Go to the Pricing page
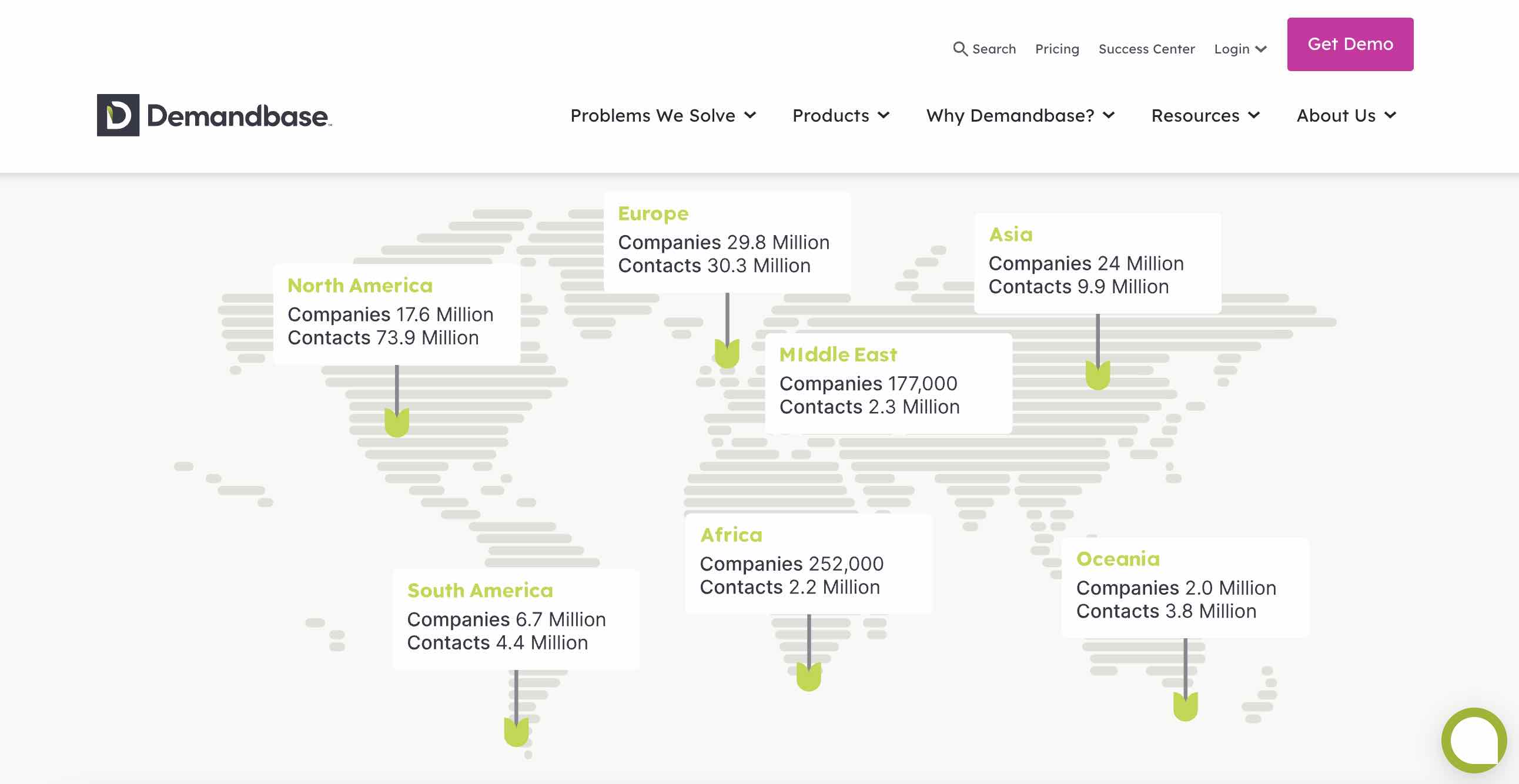 (1057, 49)
